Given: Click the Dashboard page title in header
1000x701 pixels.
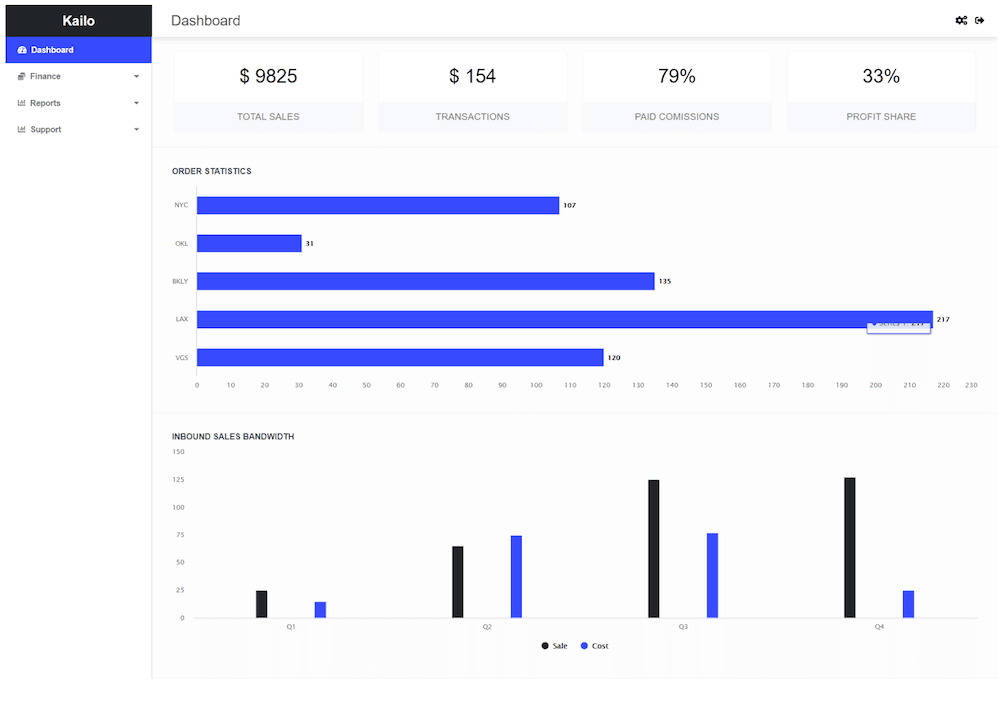Looking at the screenshot, I should pyautogui.click(x=205, y=21).
